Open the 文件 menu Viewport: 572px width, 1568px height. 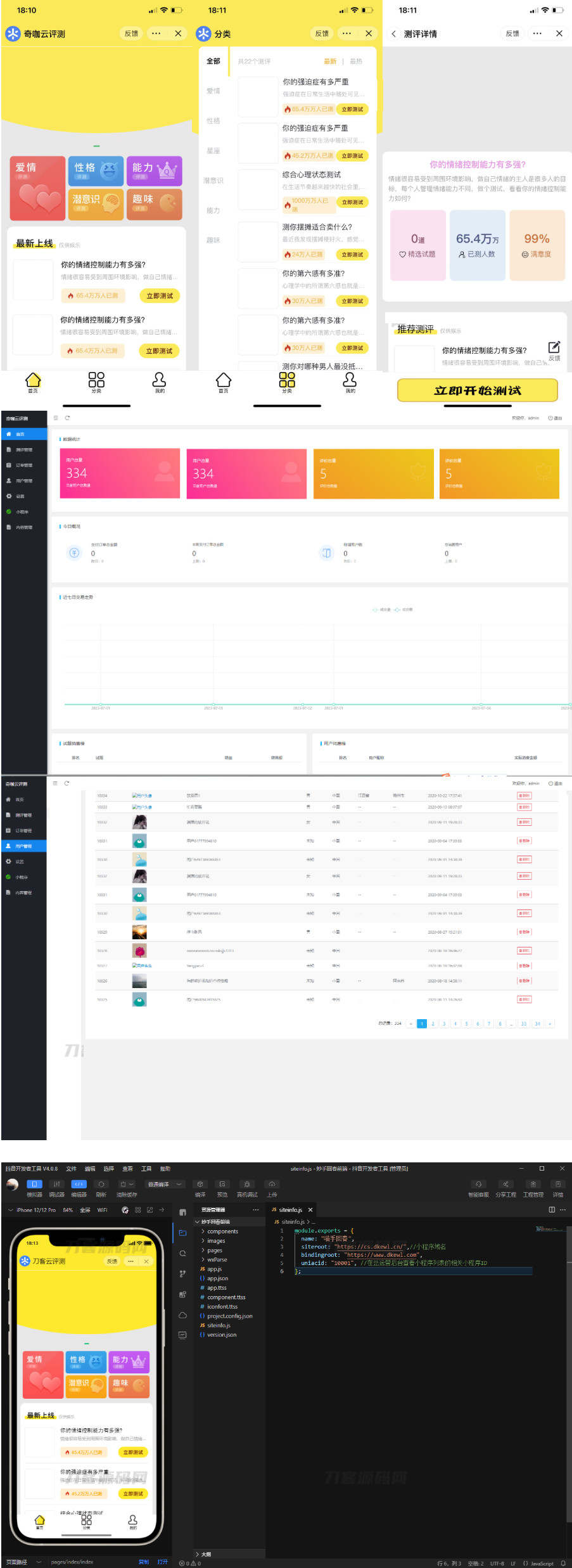(x=71, y=1169)
